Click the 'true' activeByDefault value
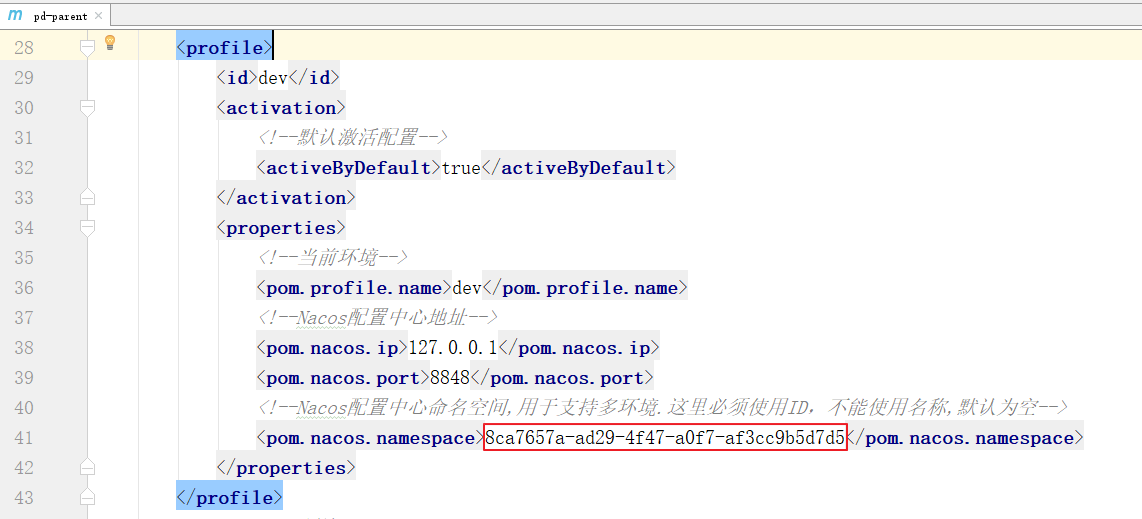Viewport: 1142px width, 519px height. click(x=461, y=168)
